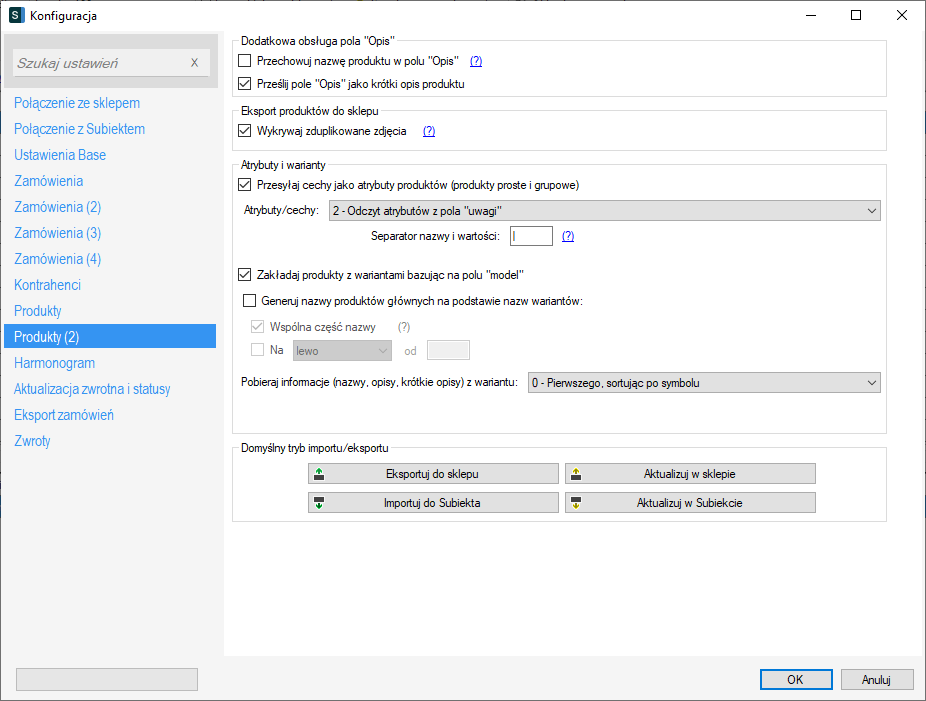This screenshot has width=926, height=701.
Task: Click the Importuj do Subiekta button
Action: tap(433, 503)
